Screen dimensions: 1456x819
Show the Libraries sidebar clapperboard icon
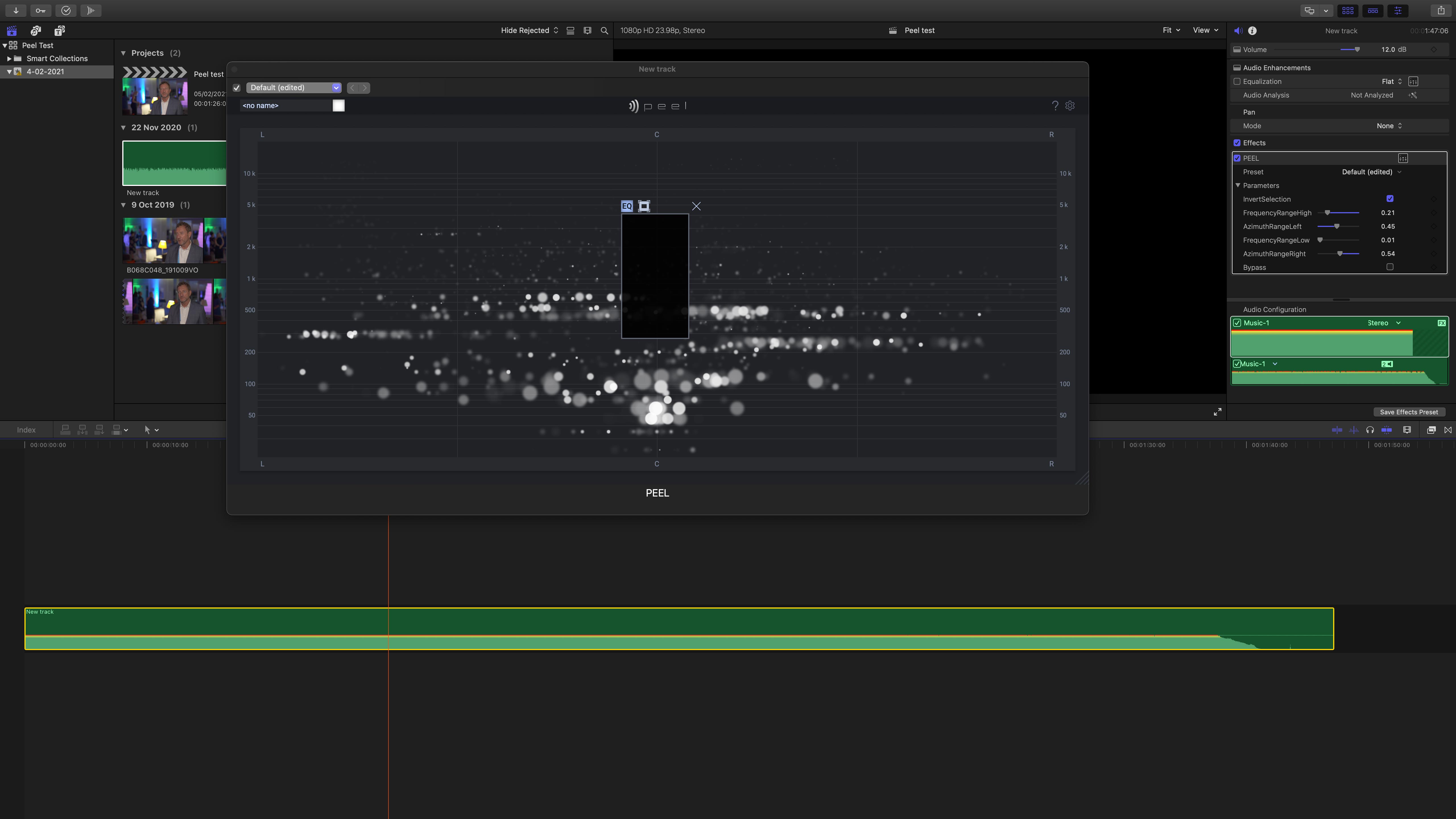click(12, 30)
